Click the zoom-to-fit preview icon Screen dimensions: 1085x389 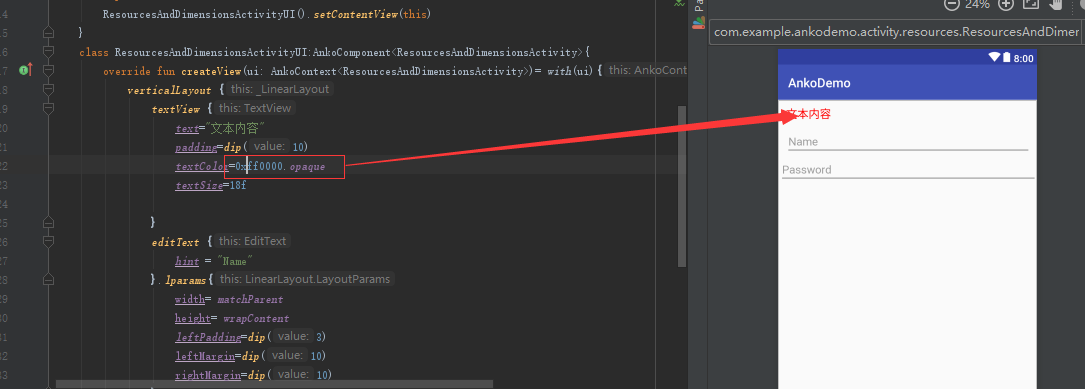(1030, 4)
